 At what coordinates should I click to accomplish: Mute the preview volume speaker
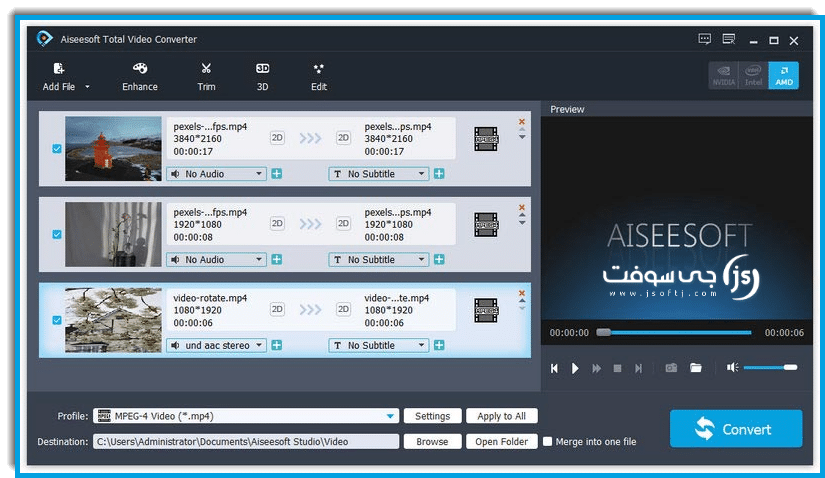[732, 367]
